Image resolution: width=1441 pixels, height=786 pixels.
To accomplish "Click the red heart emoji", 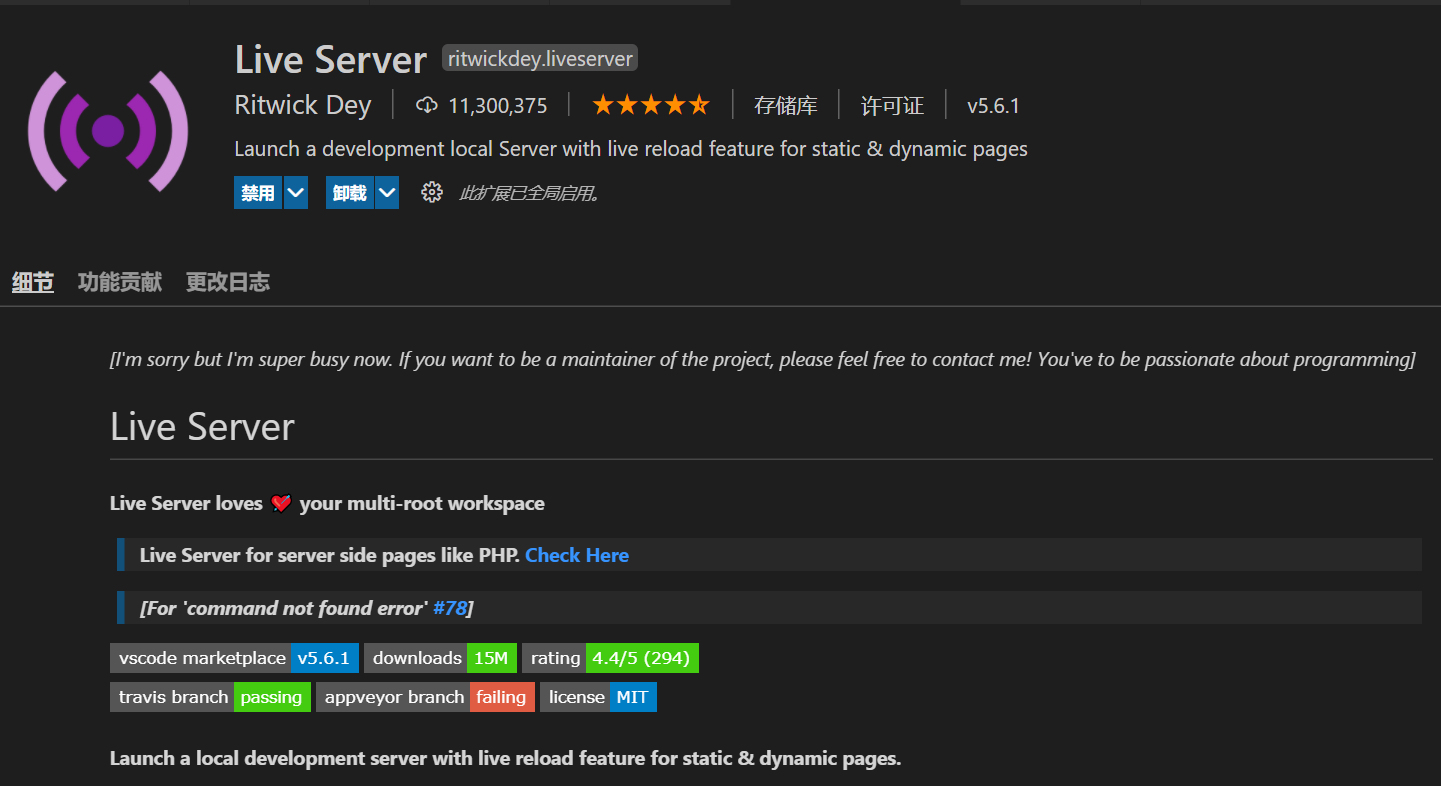I will click(281, 504).
